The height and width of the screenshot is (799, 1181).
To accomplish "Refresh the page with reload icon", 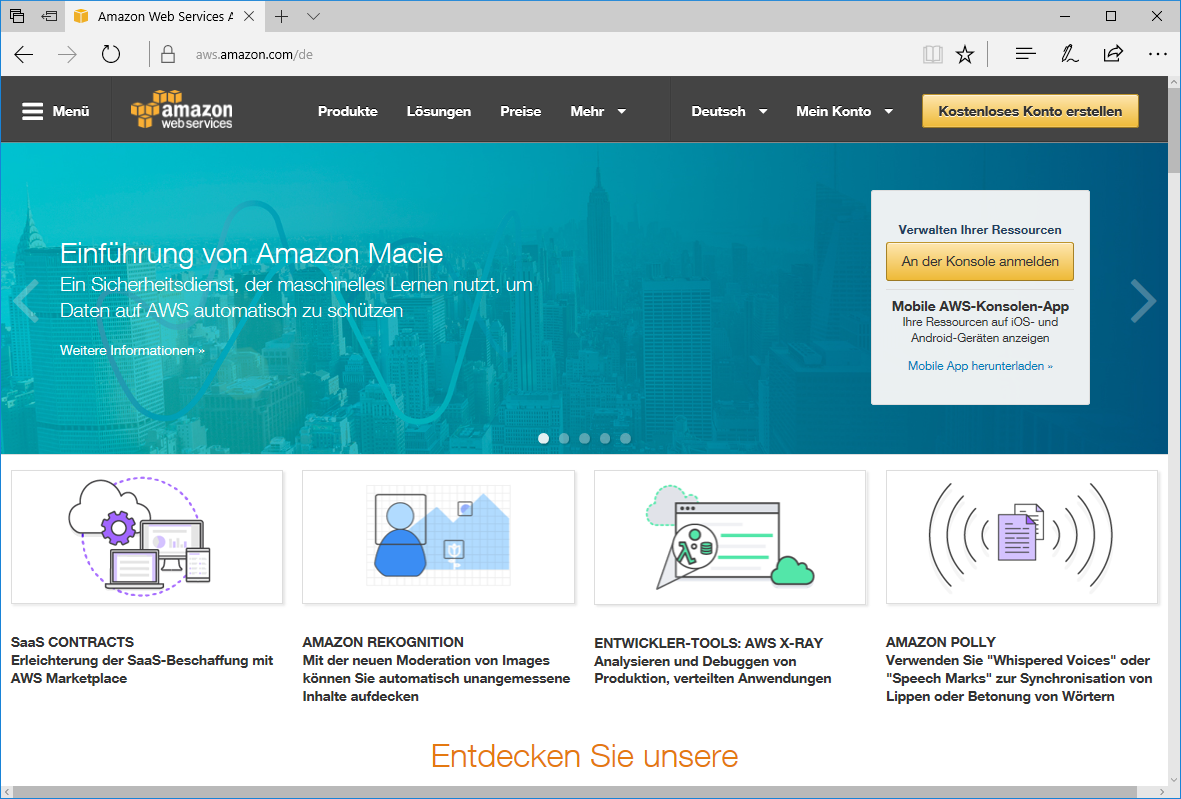I will pyautogui.click(x=111, y=54).
